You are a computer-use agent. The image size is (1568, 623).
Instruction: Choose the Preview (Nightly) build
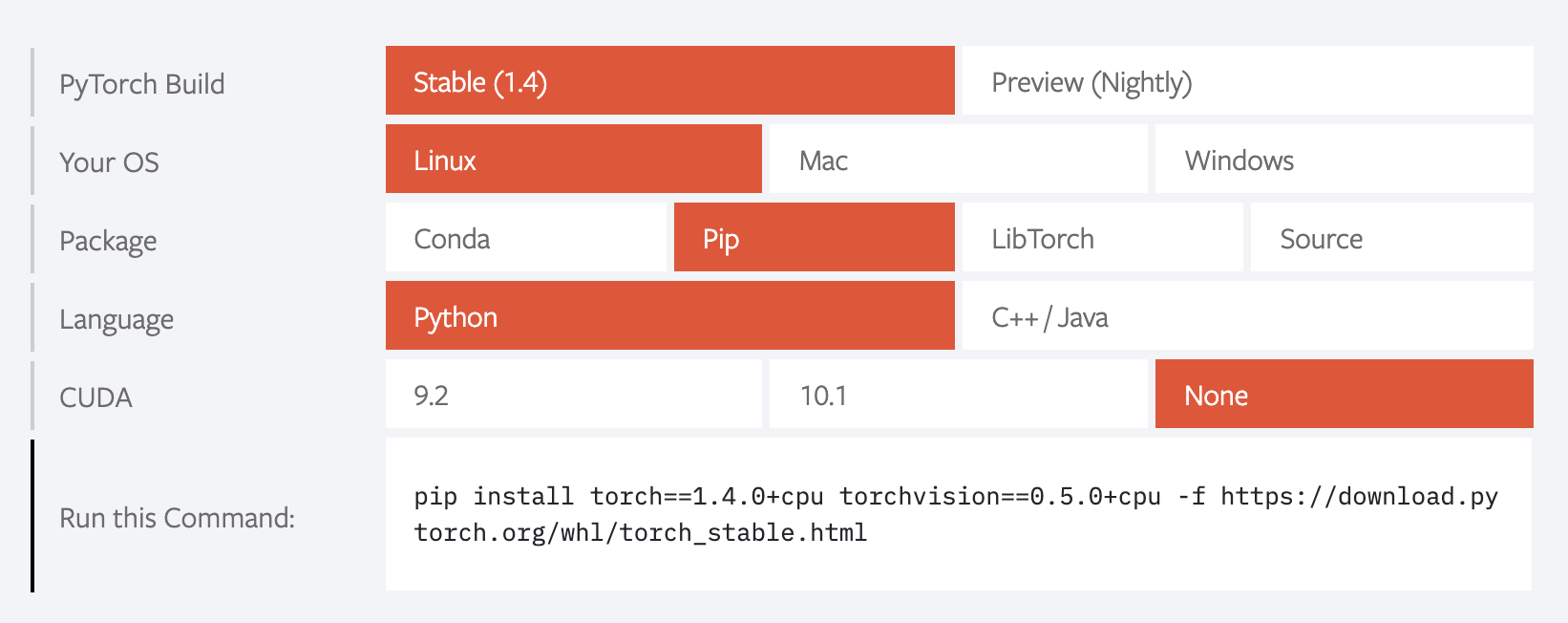[x=1246, y=81]
